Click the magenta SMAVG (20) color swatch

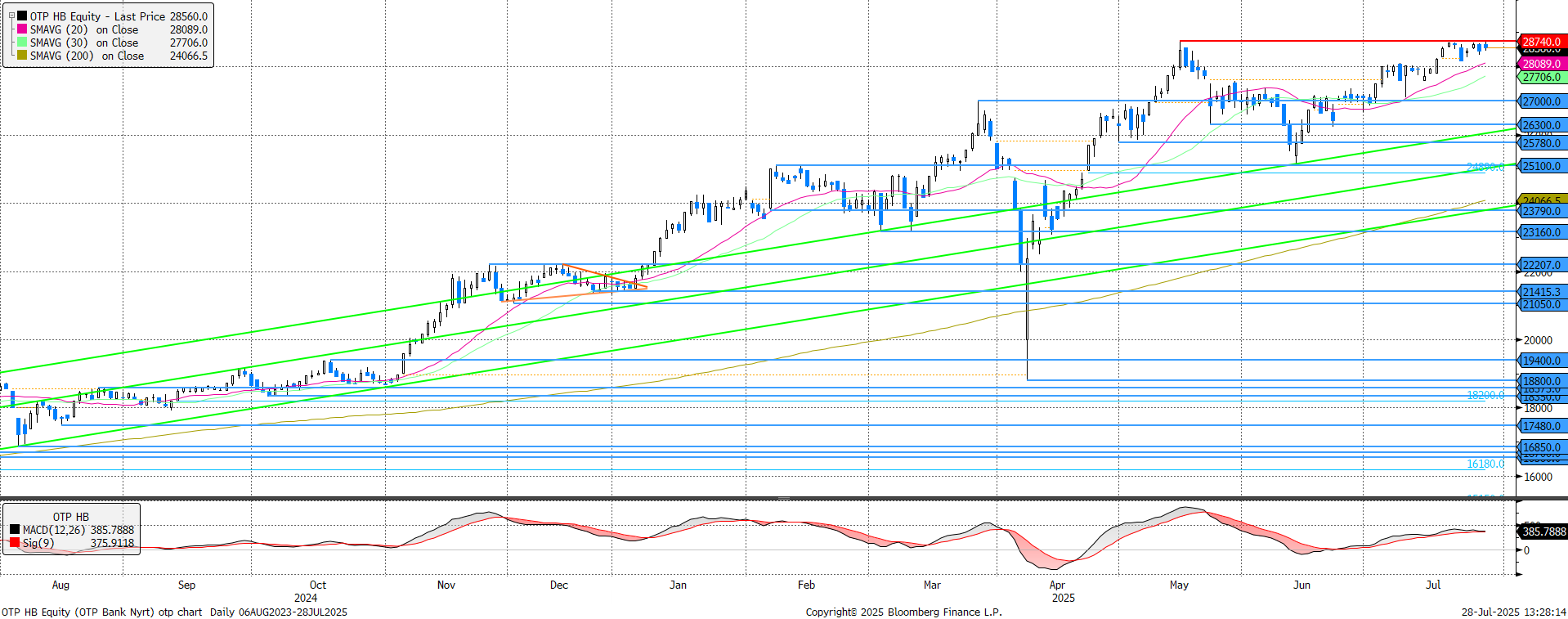(x=22, y=29)
